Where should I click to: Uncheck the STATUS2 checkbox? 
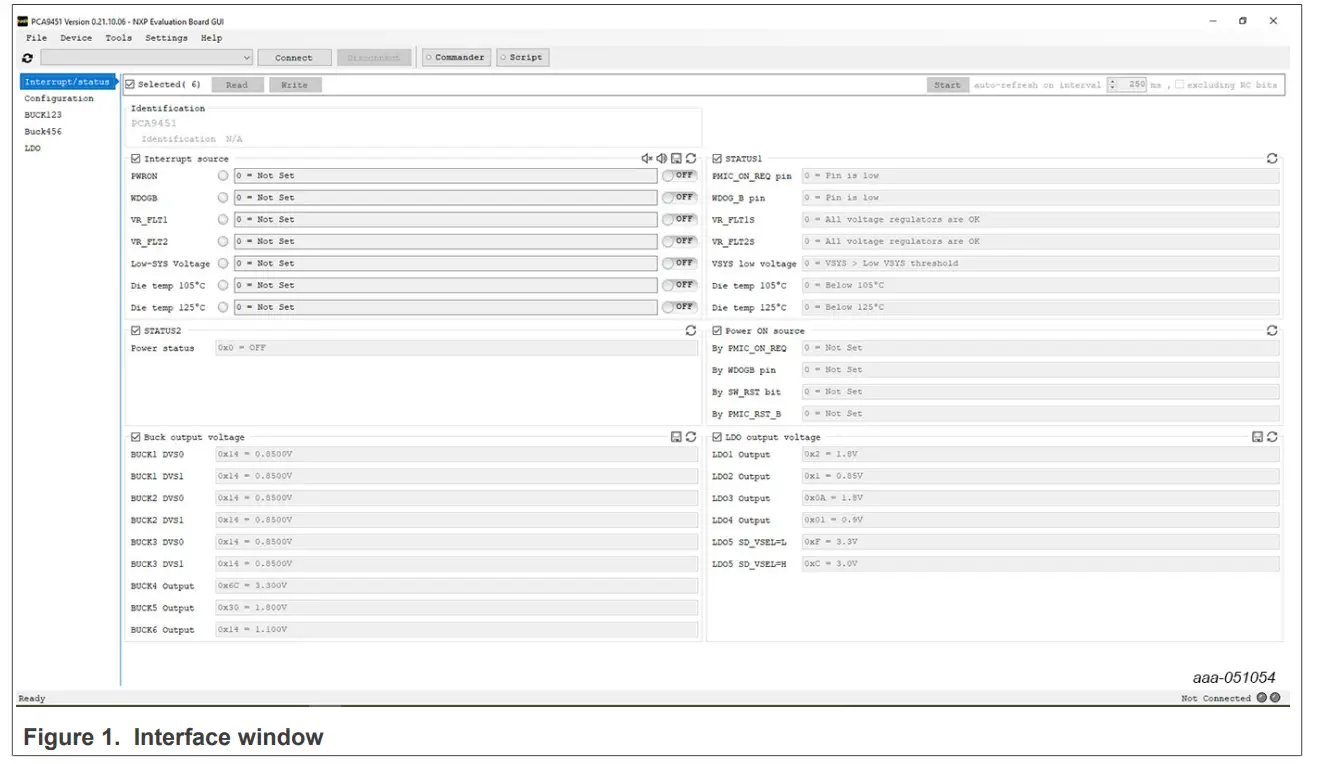[x=136, y=330]
